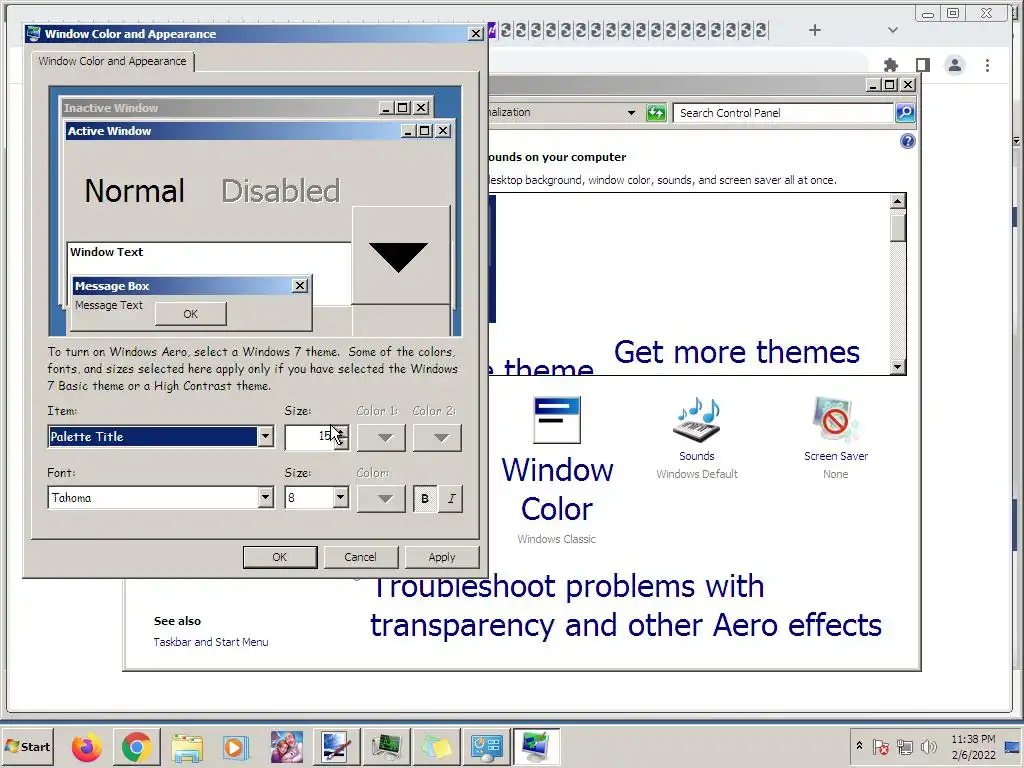Screen dimensions: 1024x768
Task: Open the game icon with two faces in the taskbar
Action: (x=286, y=747)
